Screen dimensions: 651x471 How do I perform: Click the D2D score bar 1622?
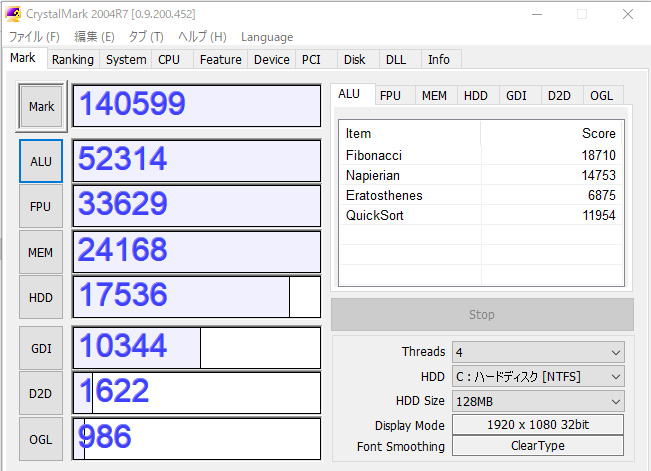click(x=197, y=392)
